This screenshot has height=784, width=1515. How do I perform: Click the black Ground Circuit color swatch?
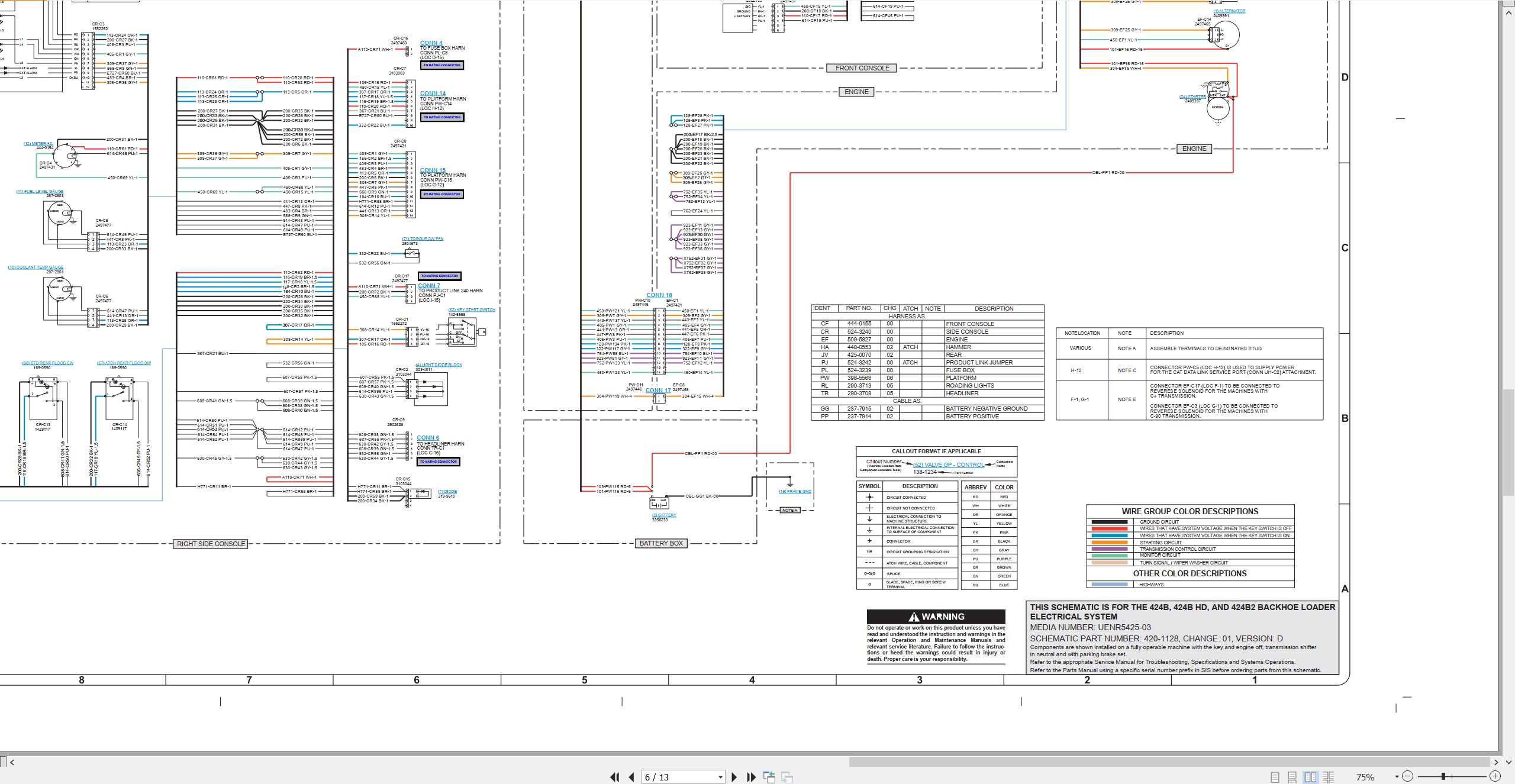click(x=1109, y=522)
